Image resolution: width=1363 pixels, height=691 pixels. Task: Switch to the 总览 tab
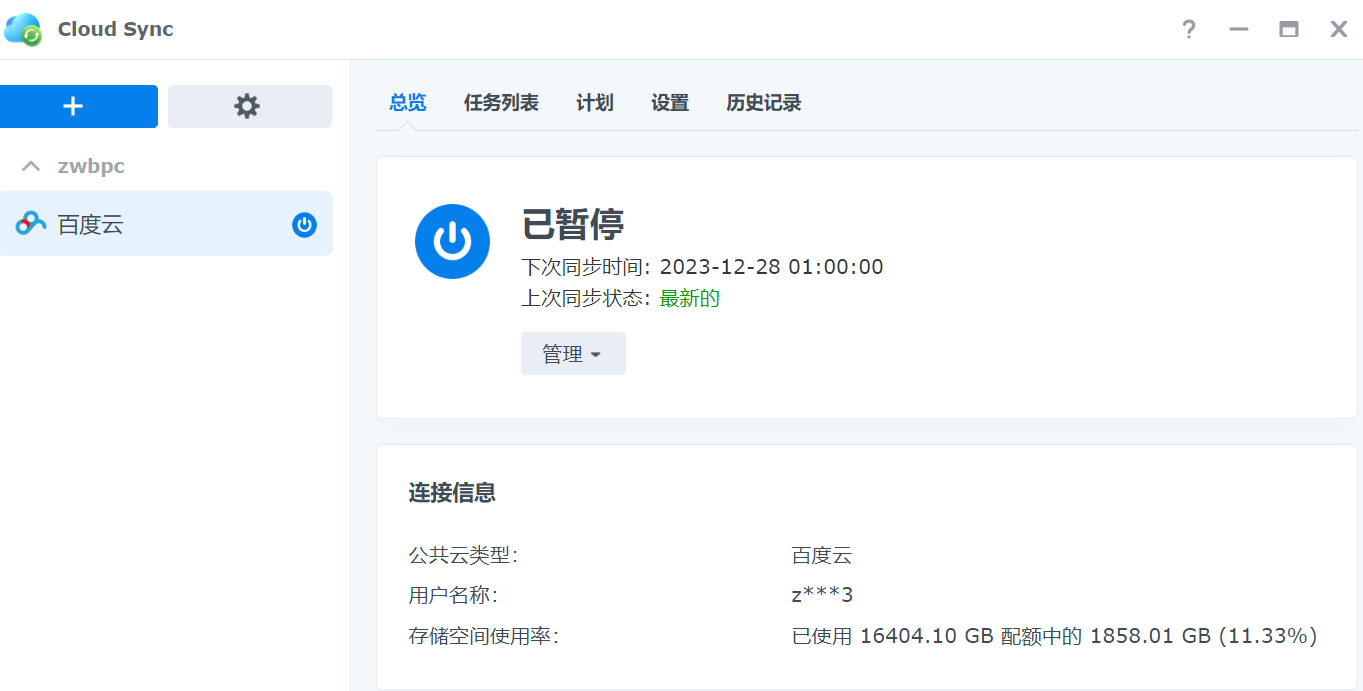coord(408,103)
